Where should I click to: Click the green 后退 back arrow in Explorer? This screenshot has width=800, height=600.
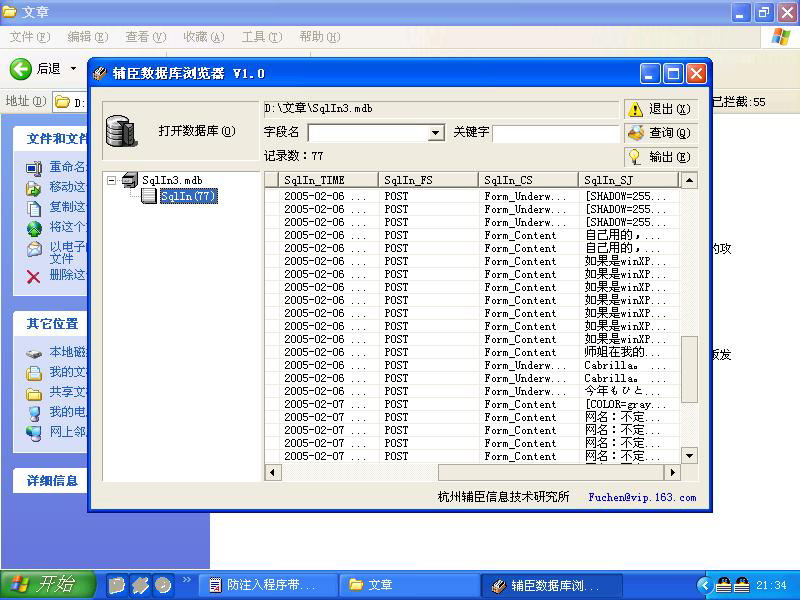pyautogui.click(x=20, y=68)
